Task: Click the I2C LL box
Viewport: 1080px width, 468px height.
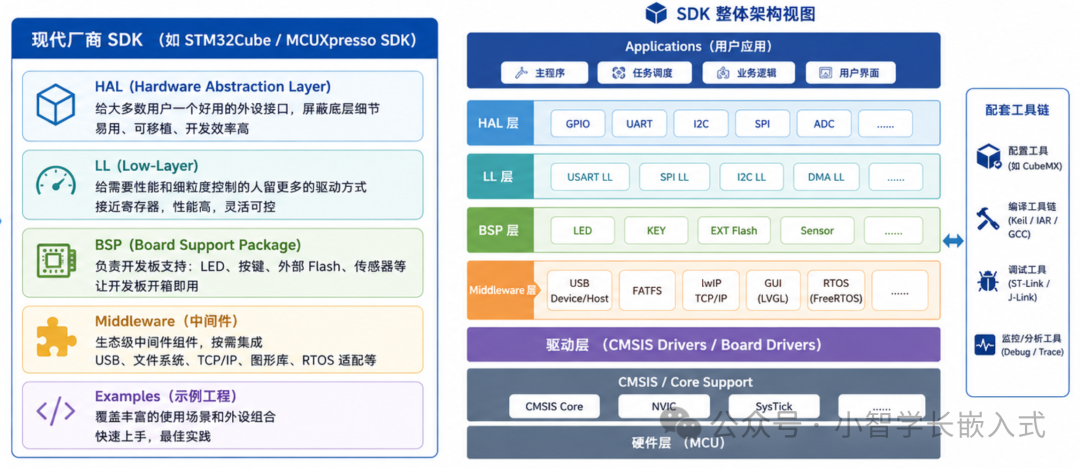Action: (751, 177)
